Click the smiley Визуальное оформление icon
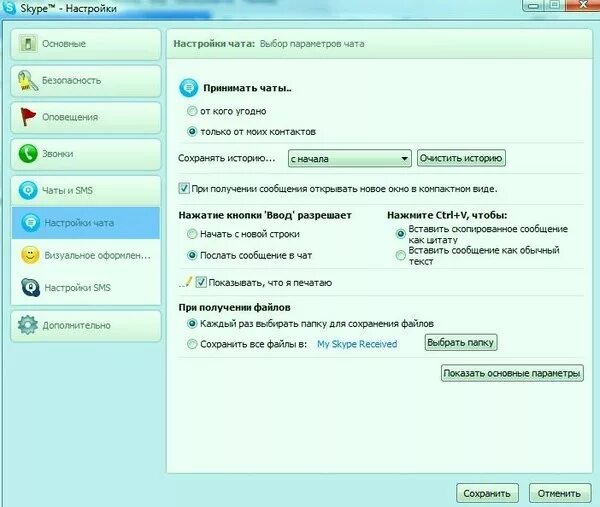The height and width of the screenshot is (507, 600). (x=31, y=255)
